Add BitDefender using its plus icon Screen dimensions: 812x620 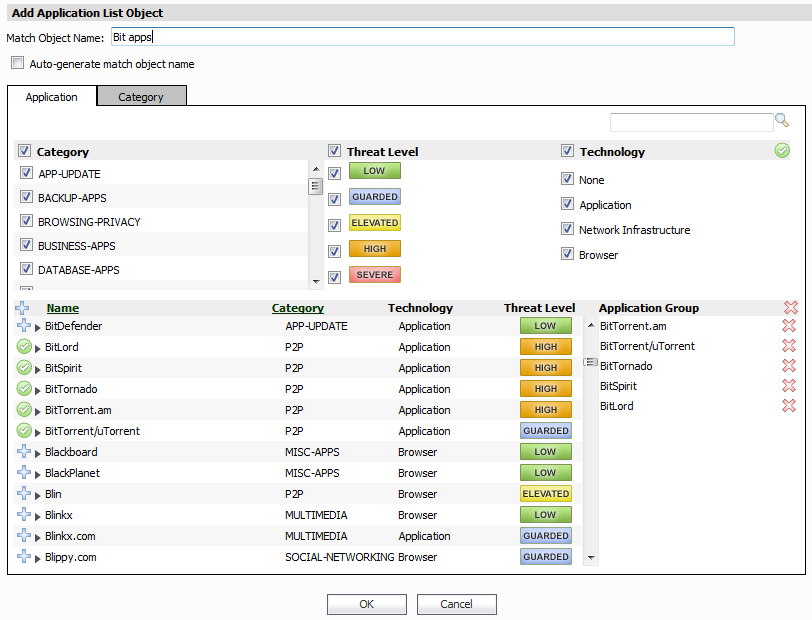pos(24,326)
